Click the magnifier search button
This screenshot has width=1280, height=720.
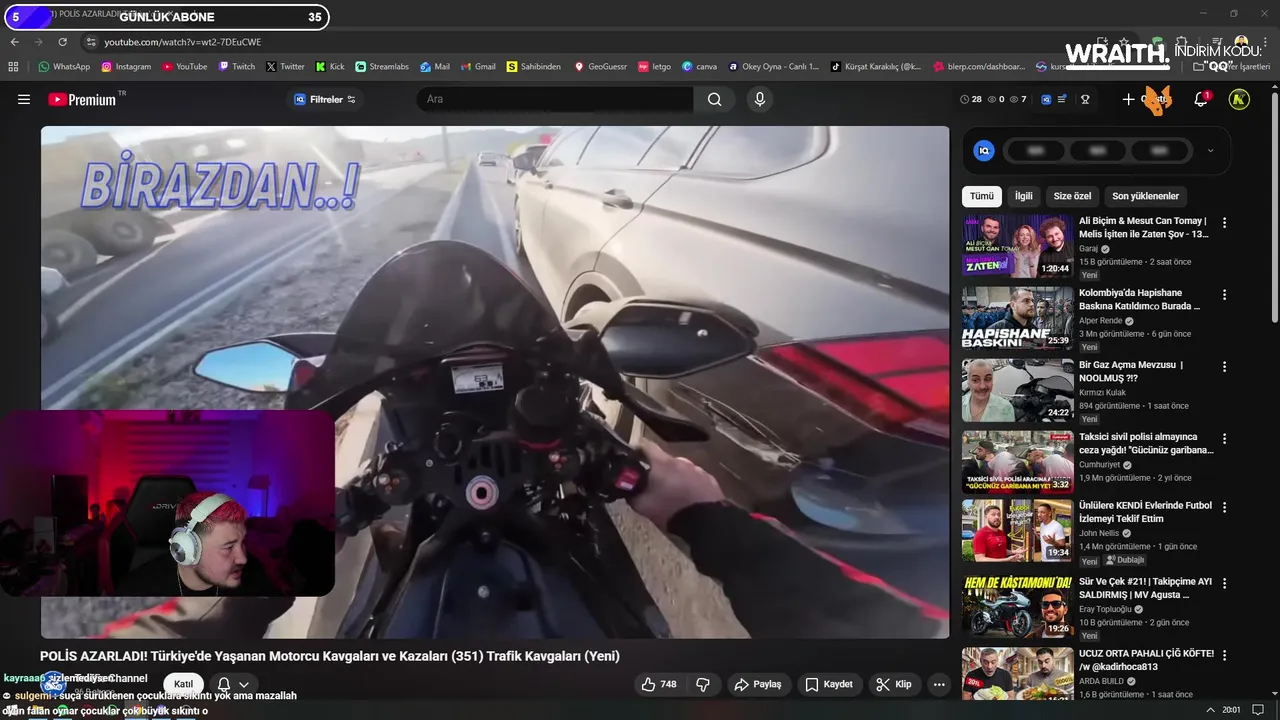[x=714, y=99]
